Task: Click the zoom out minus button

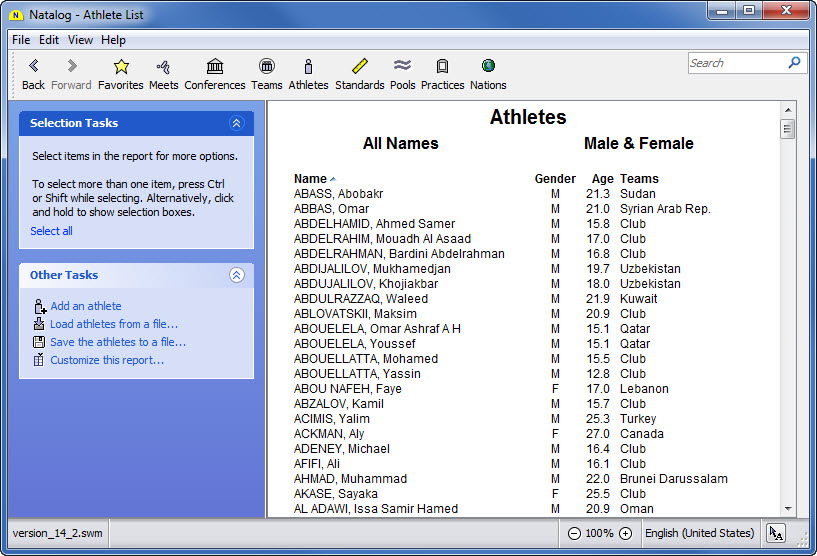Action: pos(574,534)
